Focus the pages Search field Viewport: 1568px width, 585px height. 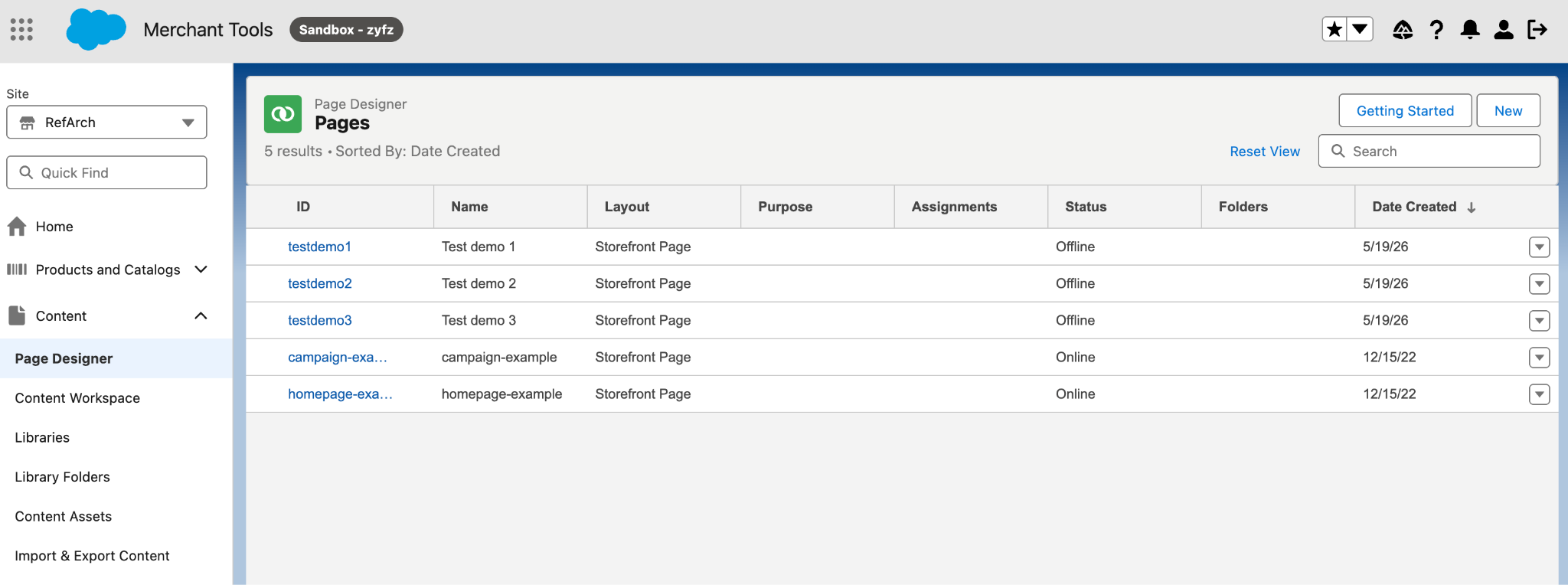1429,151
